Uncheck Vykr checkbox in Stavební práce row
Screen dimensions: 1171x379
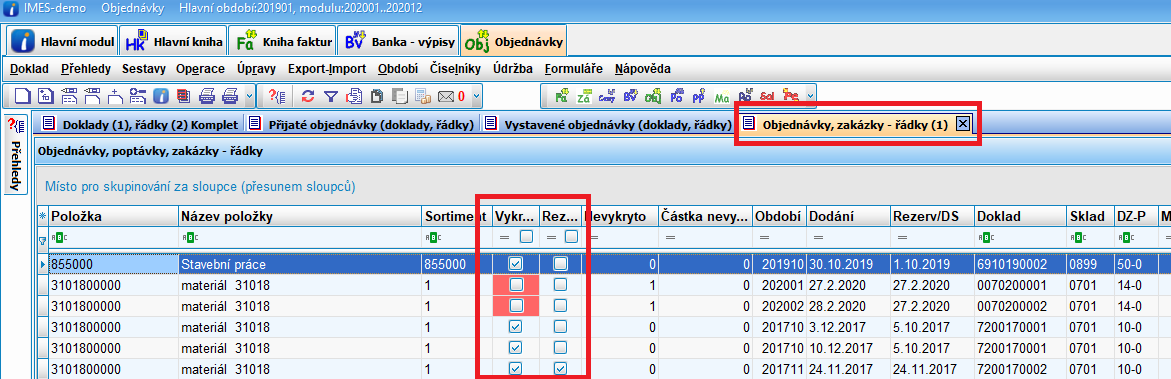(x=515, y=264)
